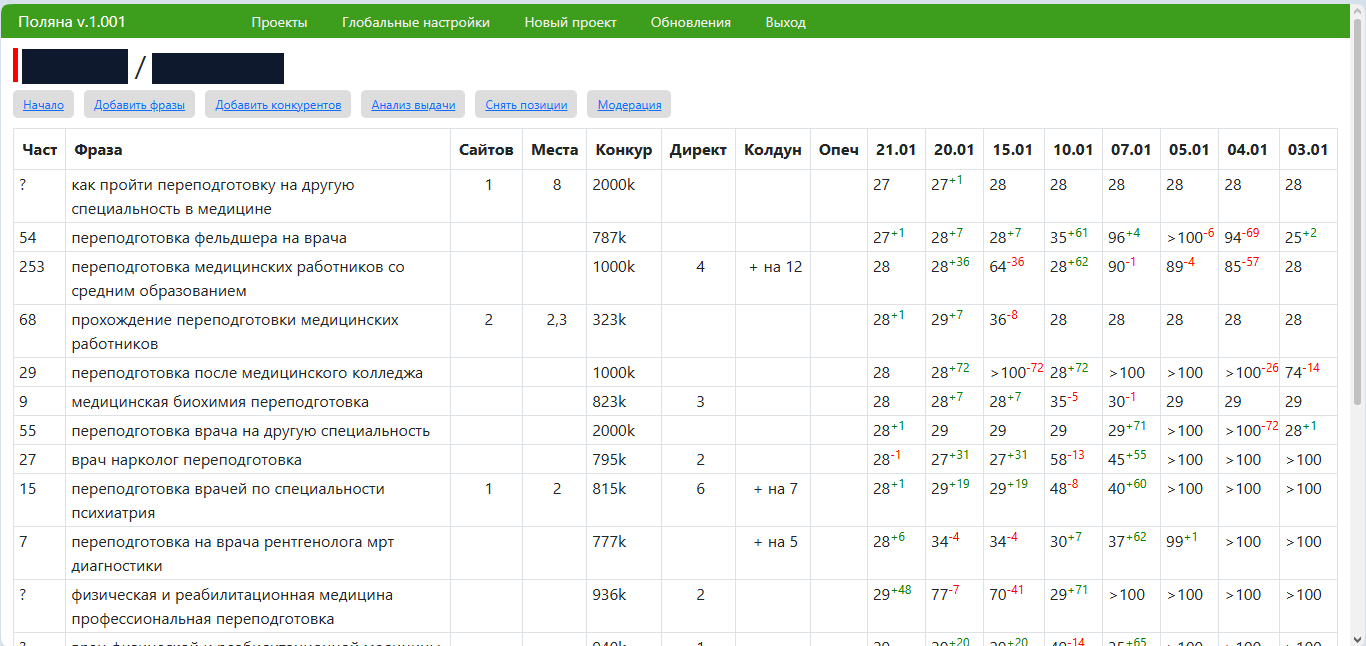Open the Проекты menu item

tap(279, 22)
